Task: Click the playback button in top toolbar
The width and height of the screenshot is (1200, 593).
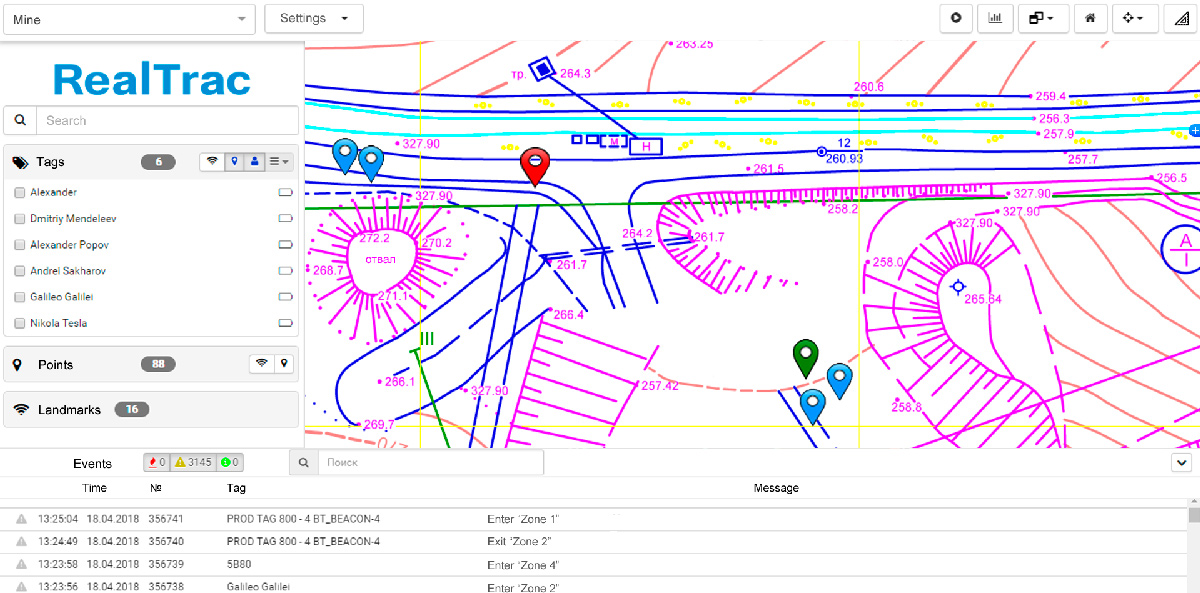Action: pyautogui.click(x=957, y=18)
